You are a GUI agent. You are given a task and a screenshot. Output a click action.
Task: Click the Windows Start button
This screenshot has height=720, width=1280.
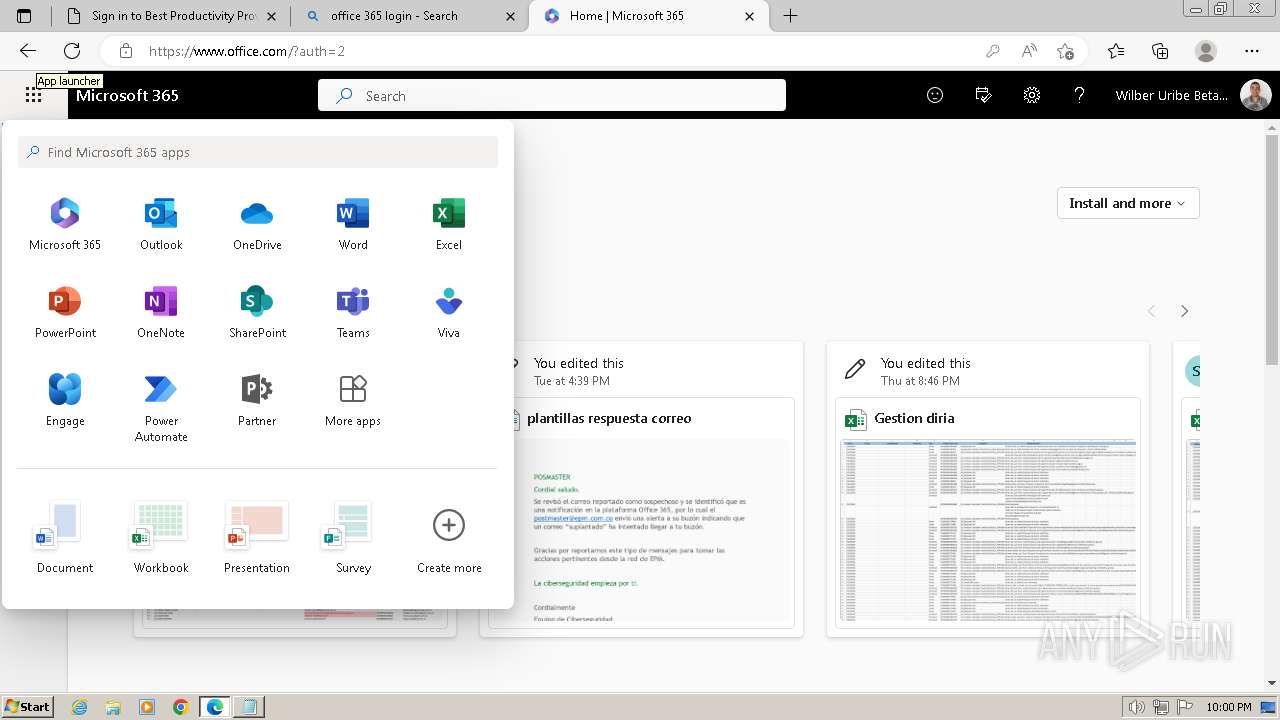click(28, 707)
